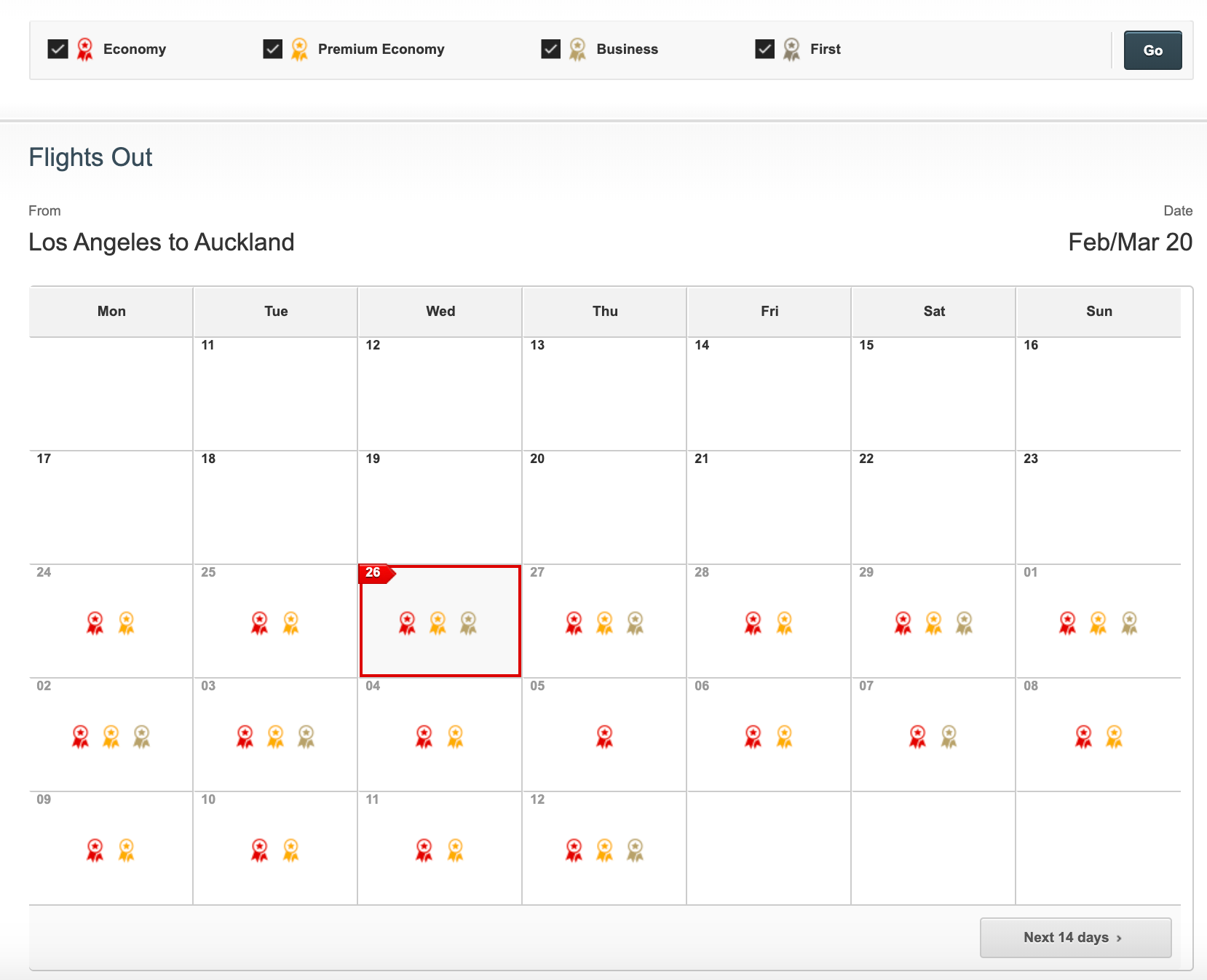Click the Business ribbon on Thursday the 12th
This screenshot has height=980, width=1207.
click(636, 850)
